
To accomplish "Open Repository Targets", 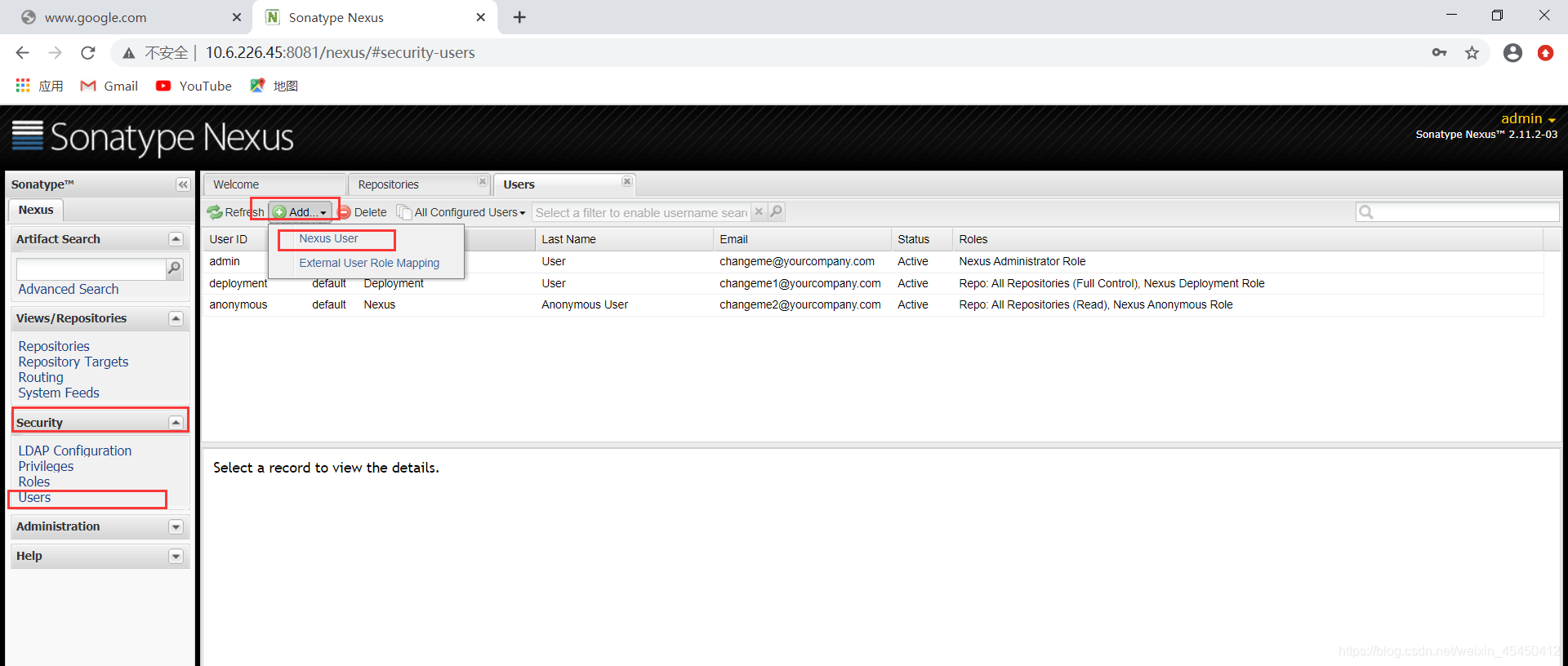I will (73, 362).
